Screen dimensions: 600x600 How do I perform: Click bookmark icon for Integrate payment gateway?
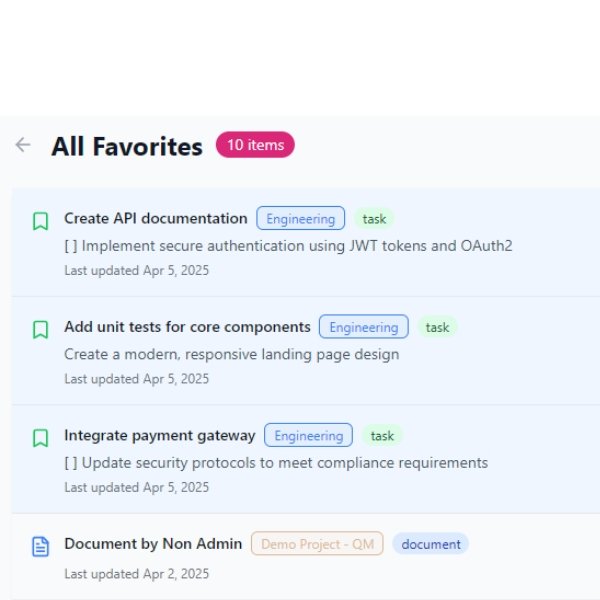tap(40, 438)
